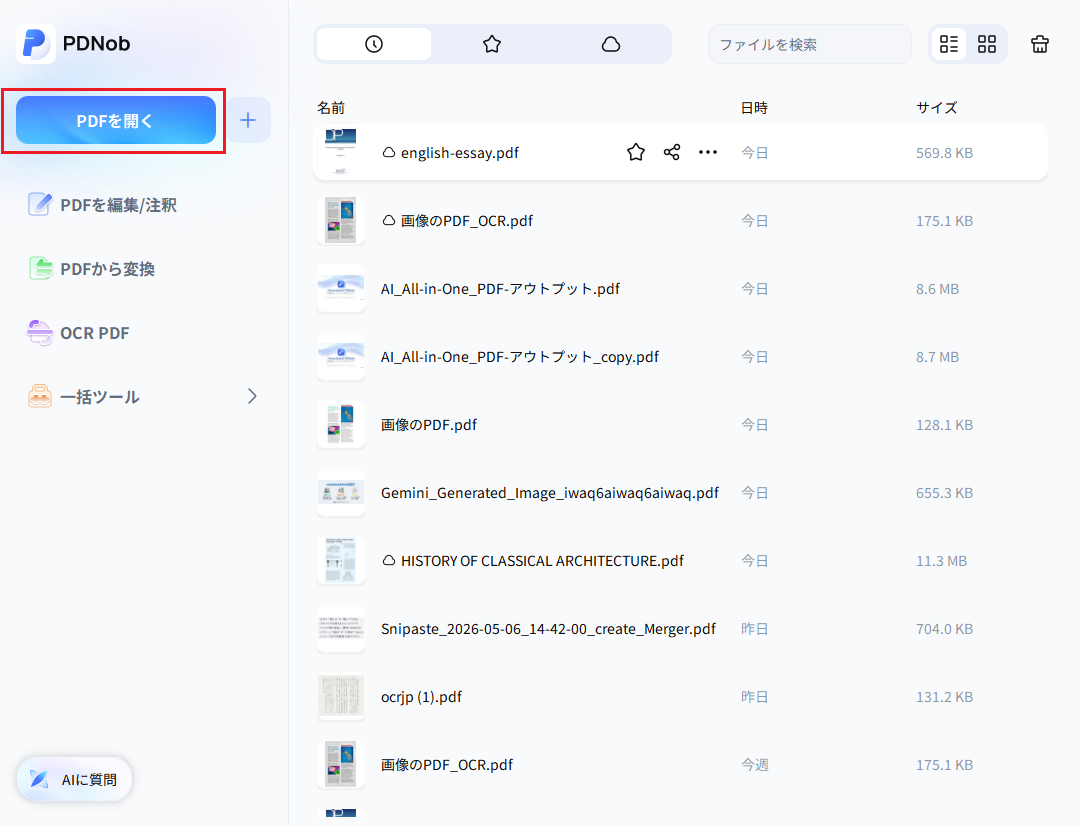
Task: Click the ファイルを検索 search field
Action: point(809,44)
